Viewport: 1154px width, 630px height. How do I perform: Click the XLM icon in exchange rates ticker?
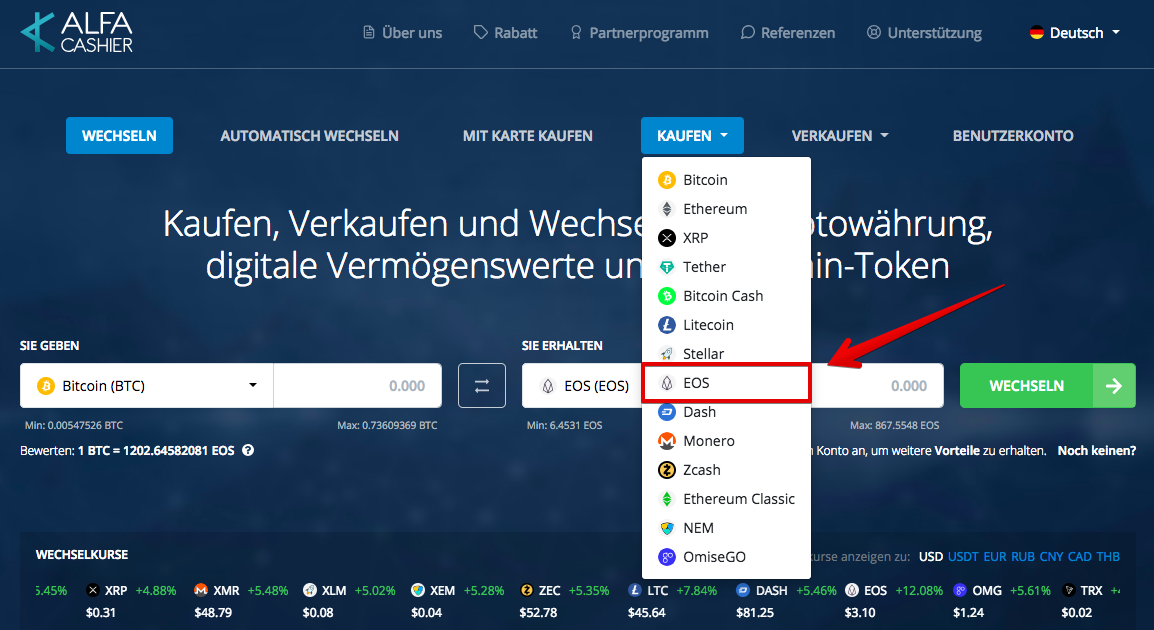click(310, 590)
